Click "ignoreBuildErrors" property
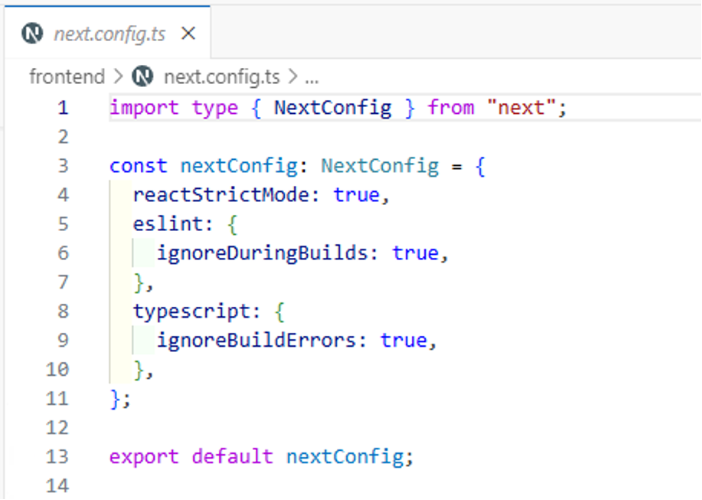This screenshot has width=702, height=500. 257,341
